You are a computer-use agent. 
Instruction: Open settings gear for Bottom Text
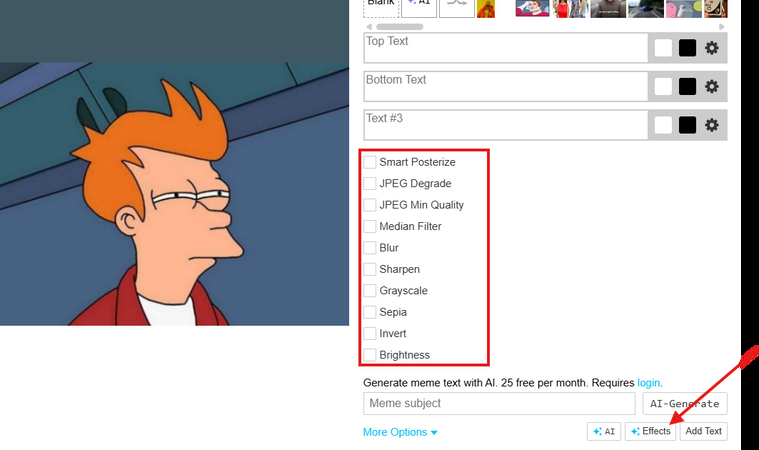[x=712, y=86]
